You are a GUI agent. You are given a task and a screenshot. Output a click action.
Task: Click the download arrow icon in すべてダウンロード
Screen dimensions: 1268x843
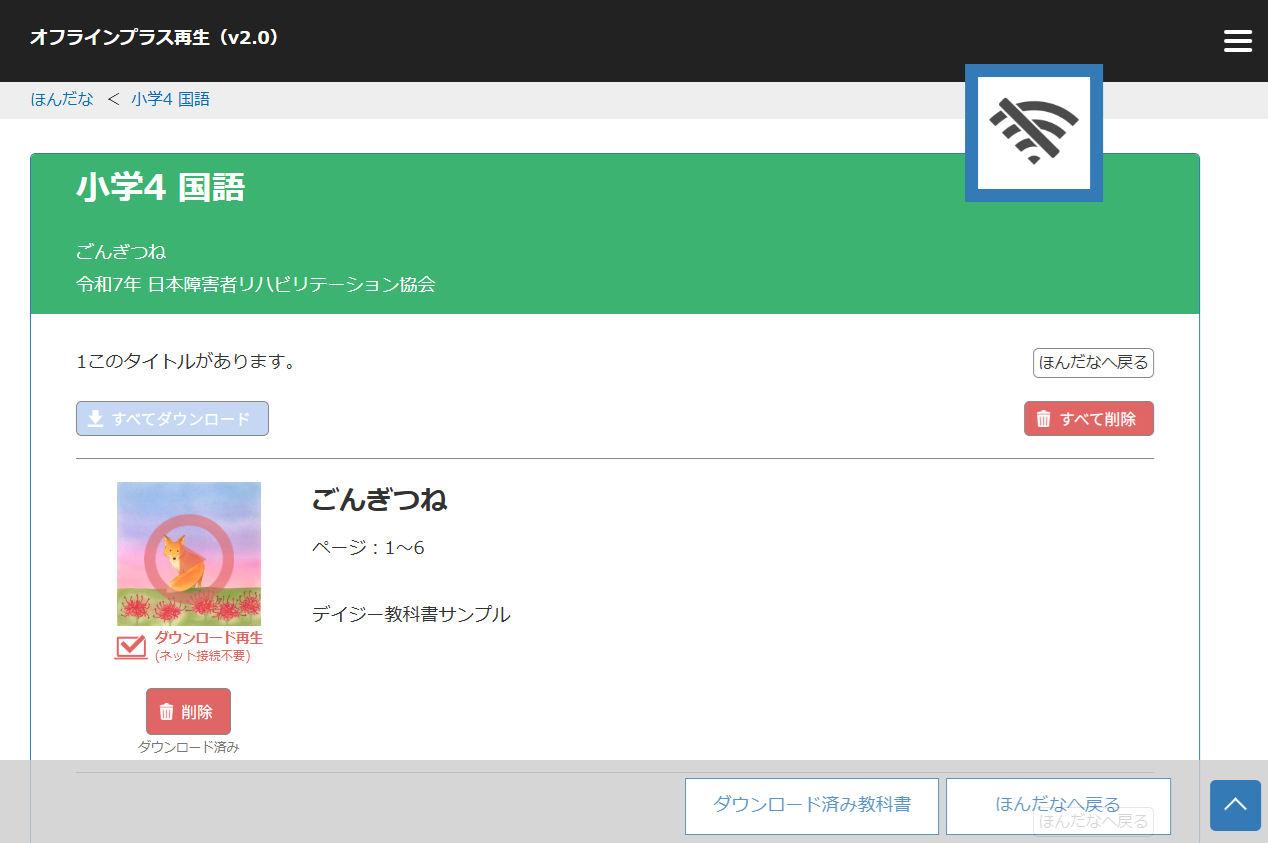[96, 419]
